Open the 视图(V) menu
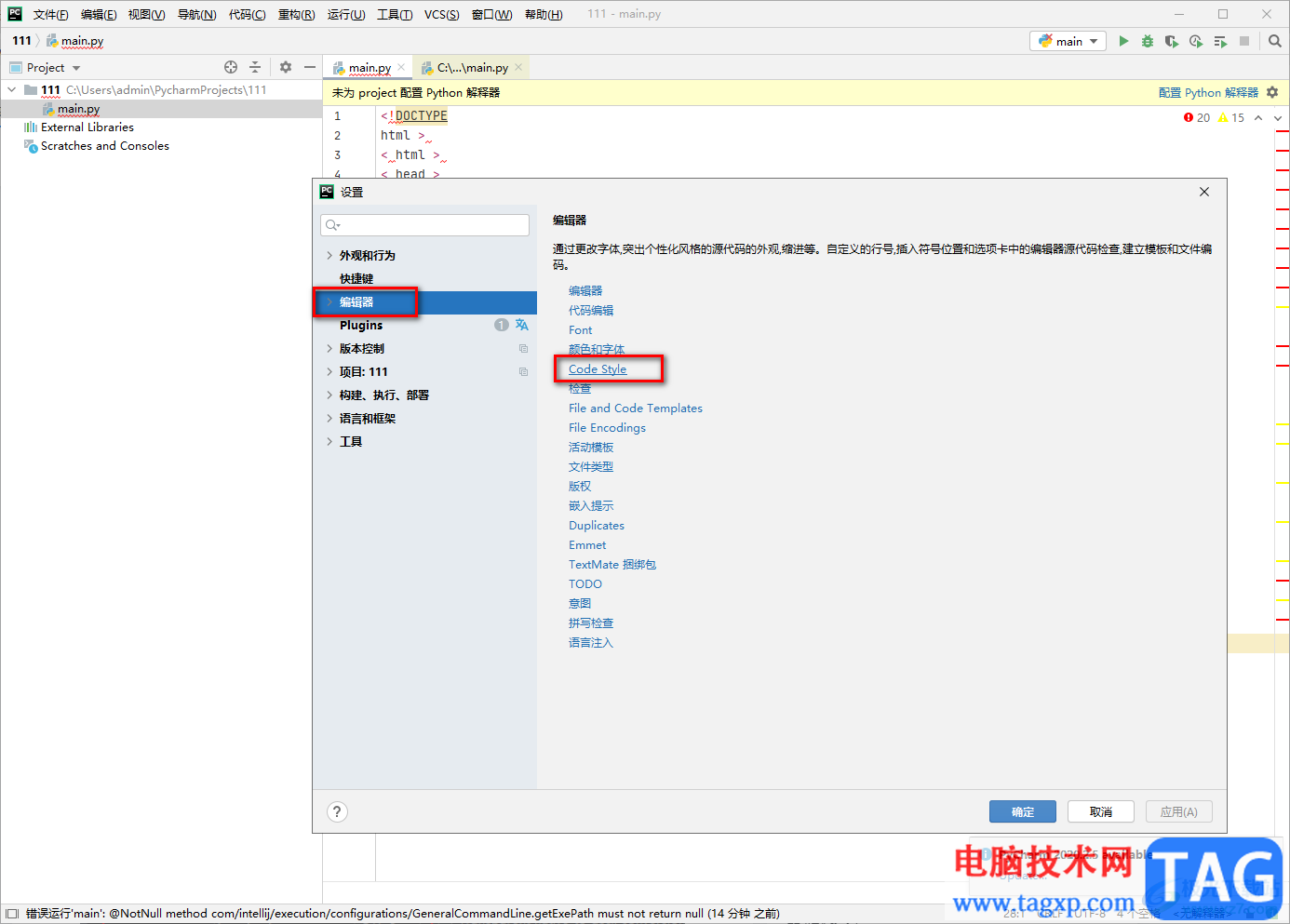This screenshot has height=924, width=1290. click(x=146, y=14)
